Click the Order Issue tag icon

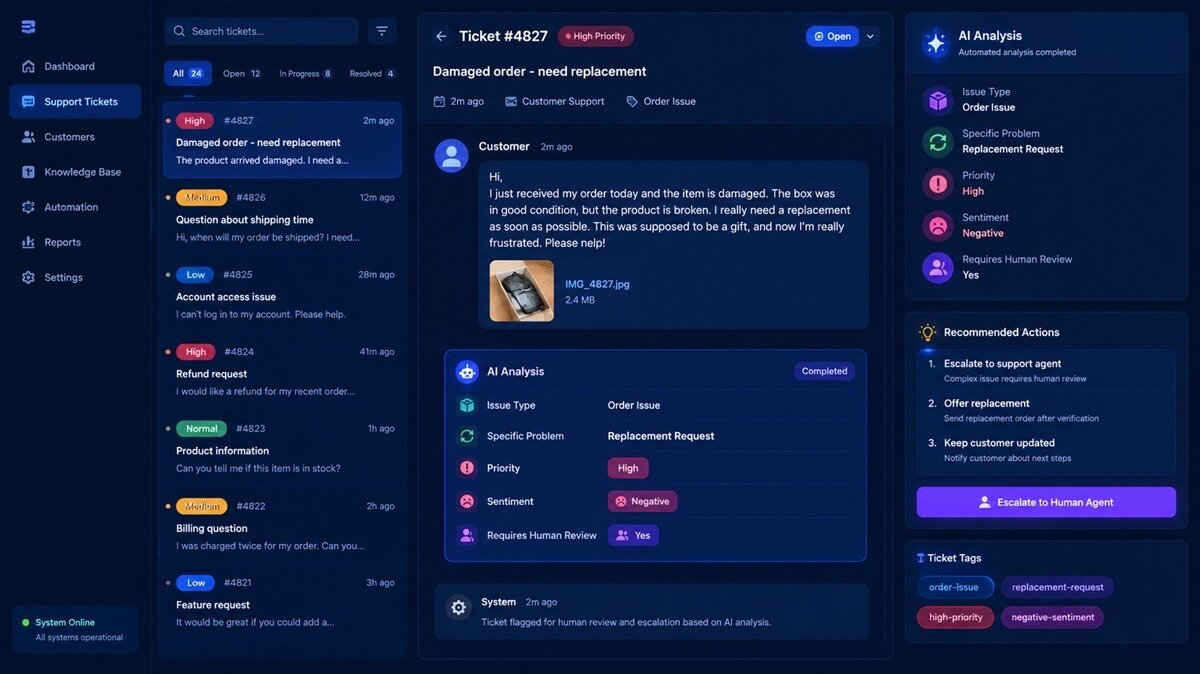(x=632, y=101)
